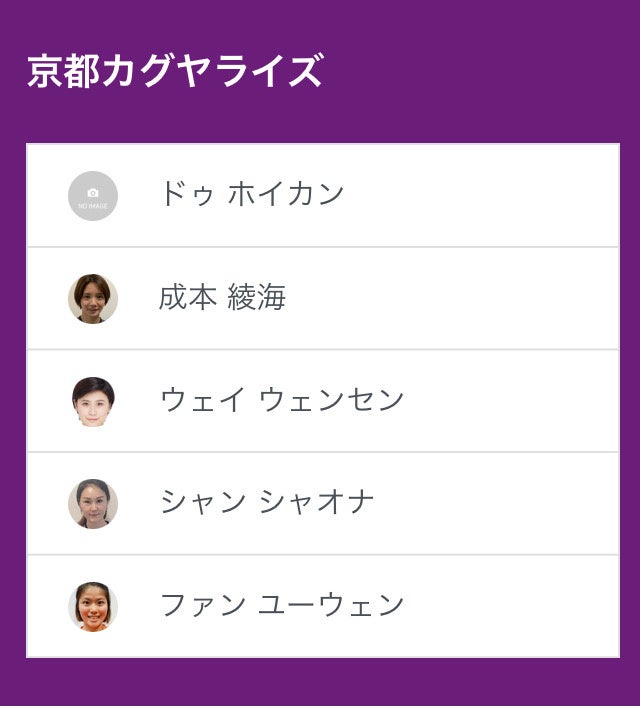This screenshot has height=709, width=640.
Task: Click ウェイ ウェンセン's avatar photo
Action: tap(93, 401)
